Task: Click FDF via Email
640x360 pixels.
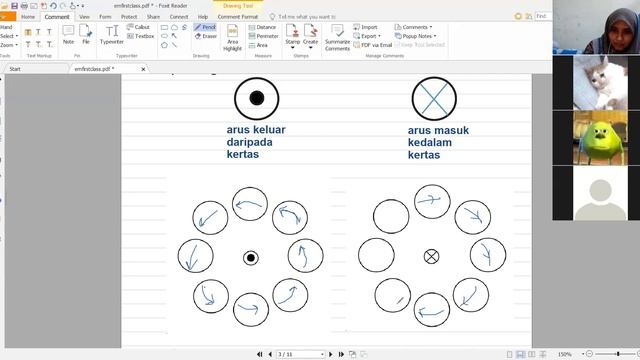Action: pos(373,45)
